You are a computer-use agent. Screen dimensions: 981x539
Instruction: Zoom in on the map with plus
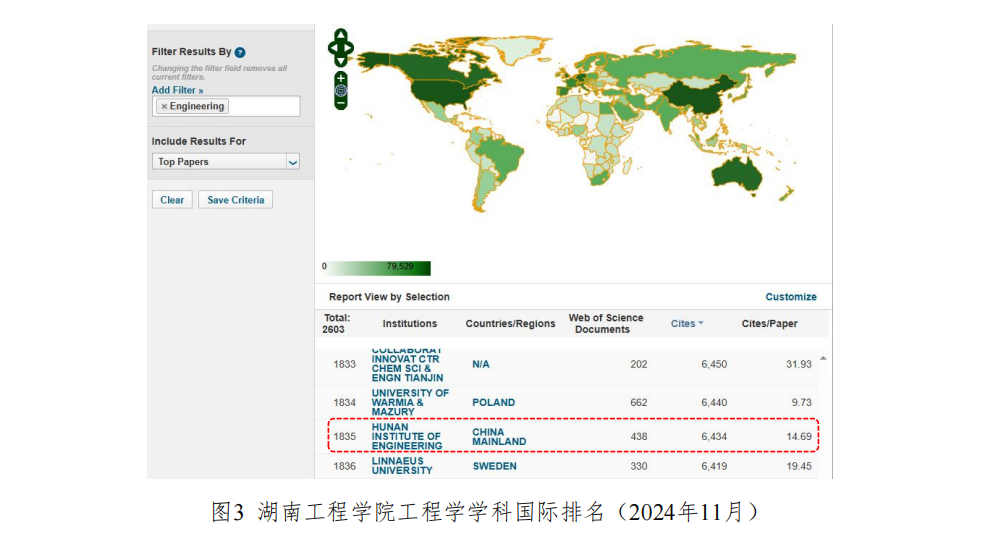(340, 78)
